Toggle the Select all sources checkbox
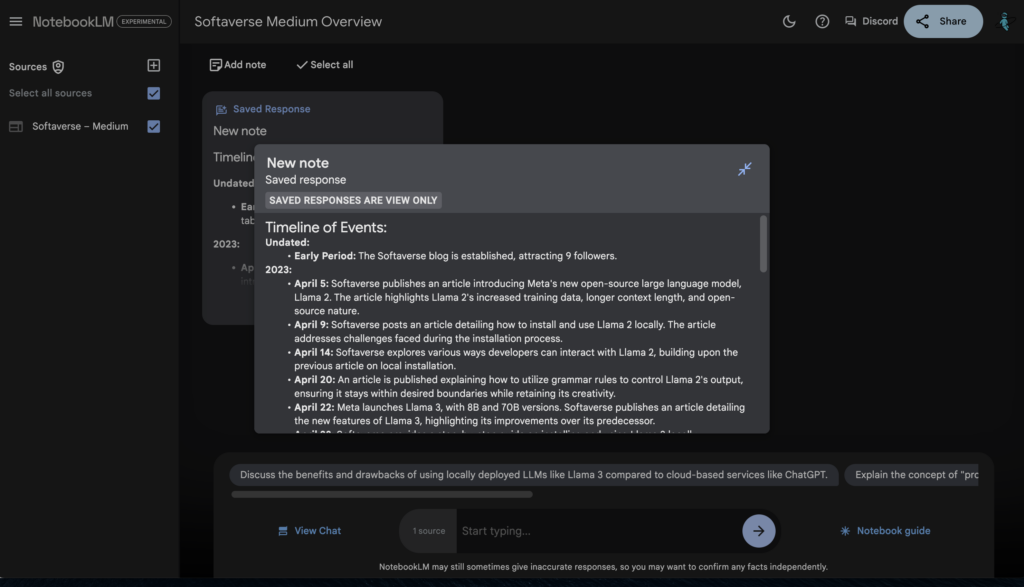 (154, 93)
